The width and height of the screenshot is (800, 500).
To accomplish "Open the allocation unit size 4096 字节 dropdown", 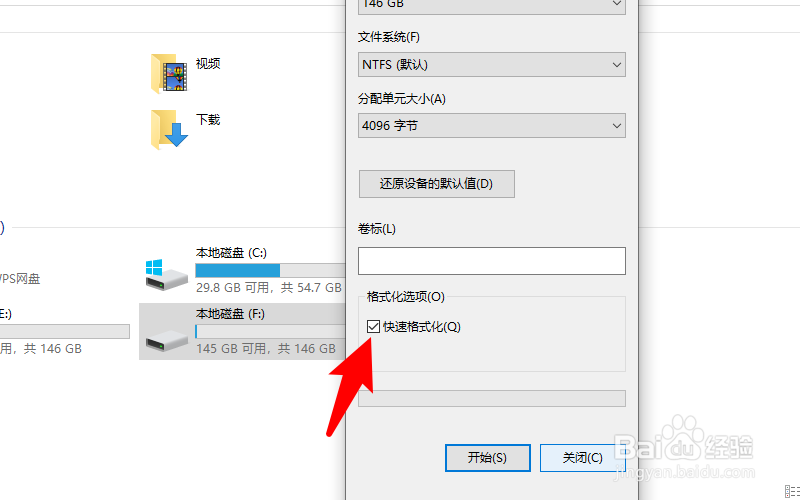I will [492, 126].
